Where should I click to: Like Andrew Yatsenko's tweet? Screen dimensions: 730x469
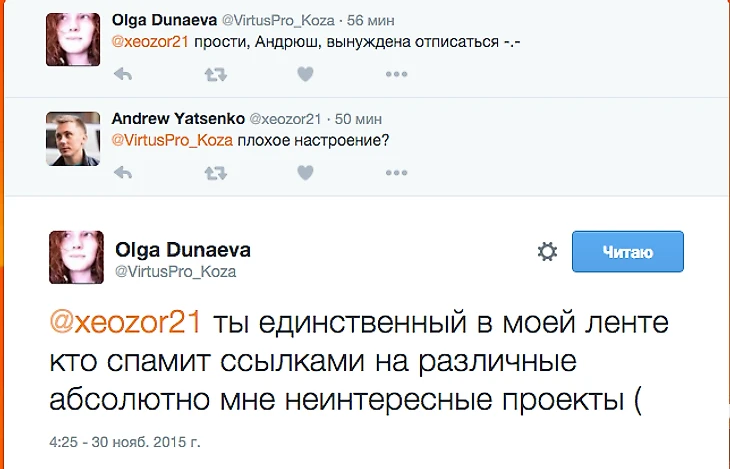306,173
